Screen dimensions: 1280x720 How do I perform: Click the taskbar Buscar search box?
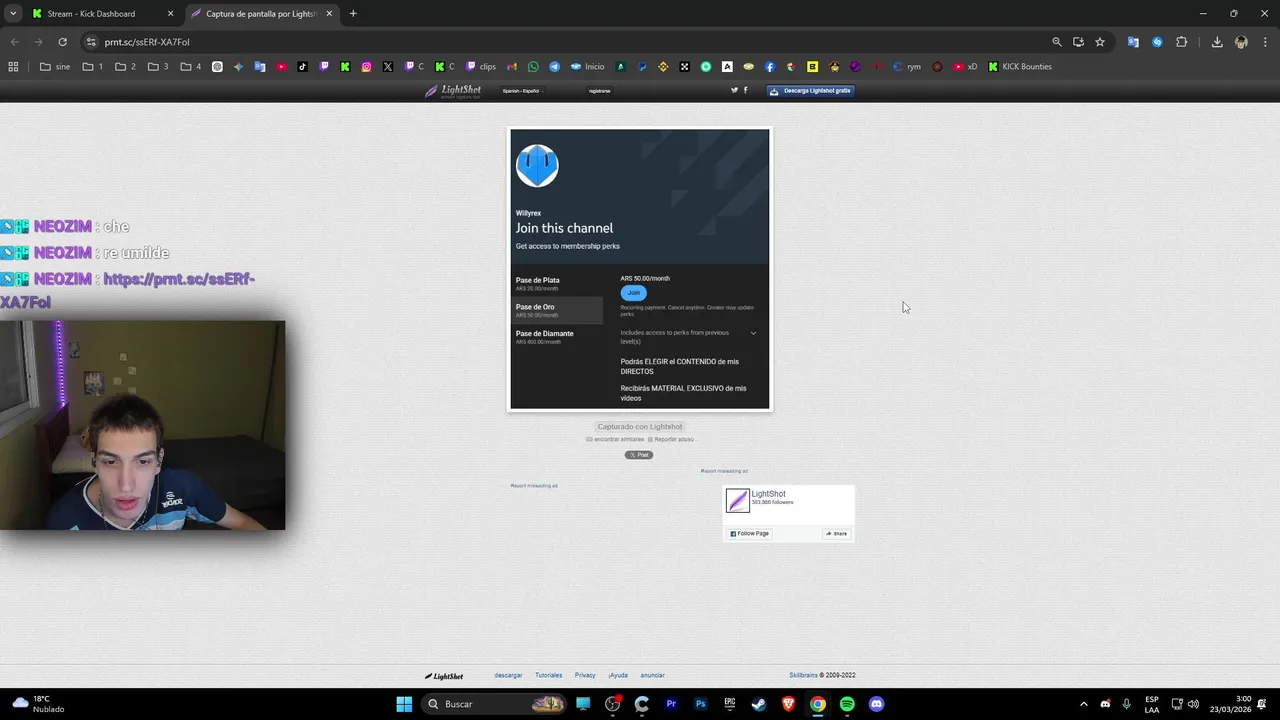pyautogui.click(x=494, y=704)
